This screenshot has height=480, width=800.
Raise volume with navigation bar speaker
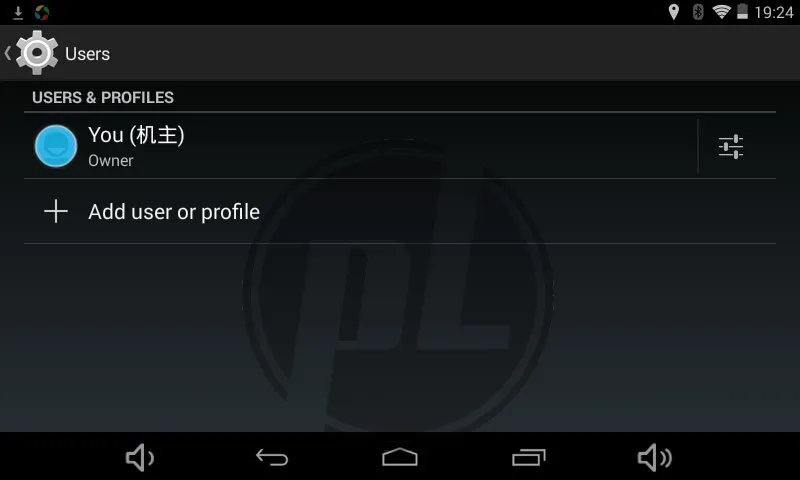pyautogui.click(x=655, y=457)
